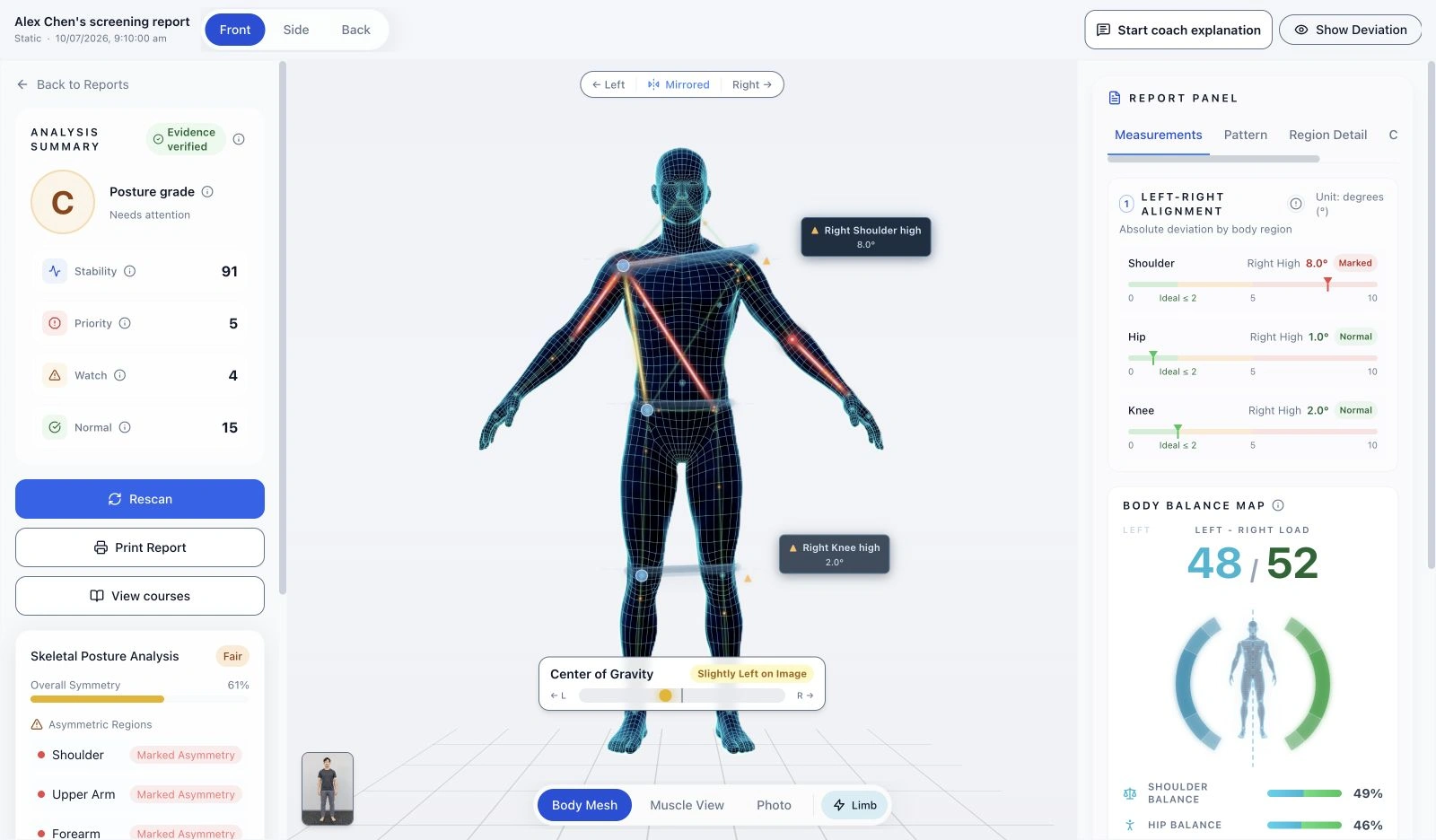This screenshot has height=840, width=1436.
Task: Open the subject photo thumbnail
Action: 328,789
